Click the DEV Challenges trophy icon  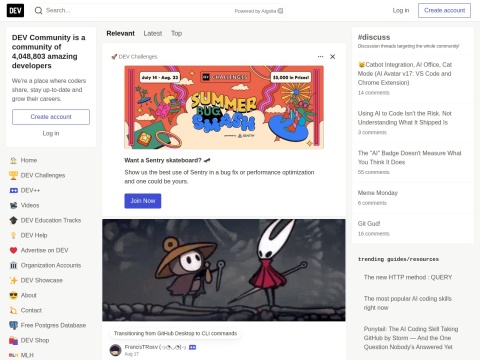coord(13,175)
